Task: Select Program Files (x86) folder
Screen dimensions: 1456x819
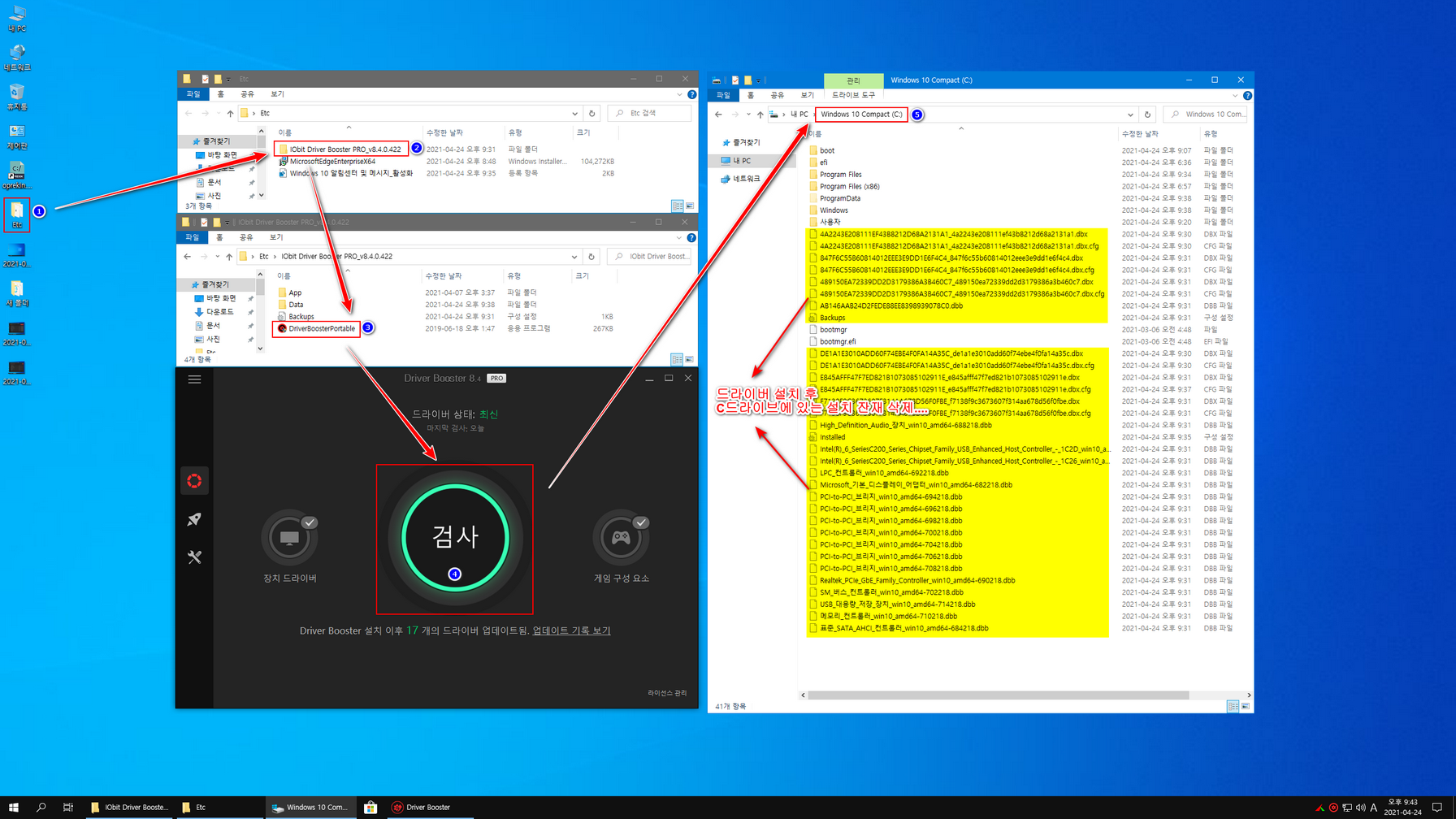Action: click(x=844, y=186)
